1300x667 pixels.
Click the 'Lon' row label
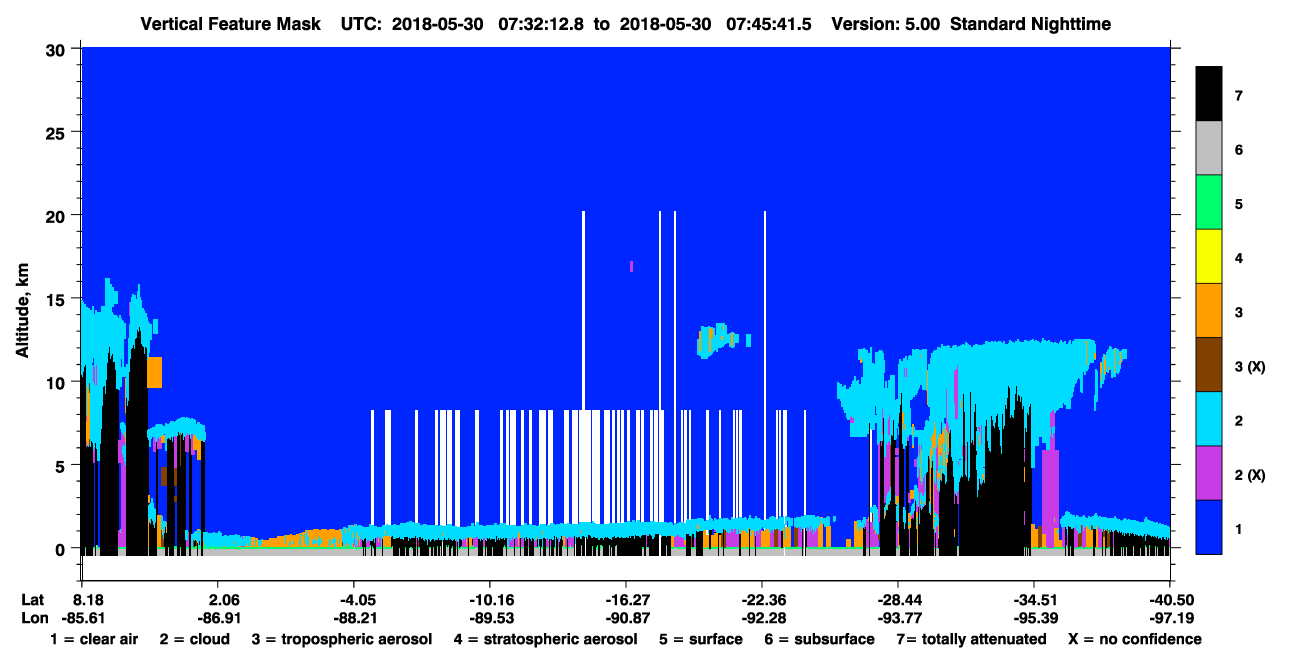[33, 618]
